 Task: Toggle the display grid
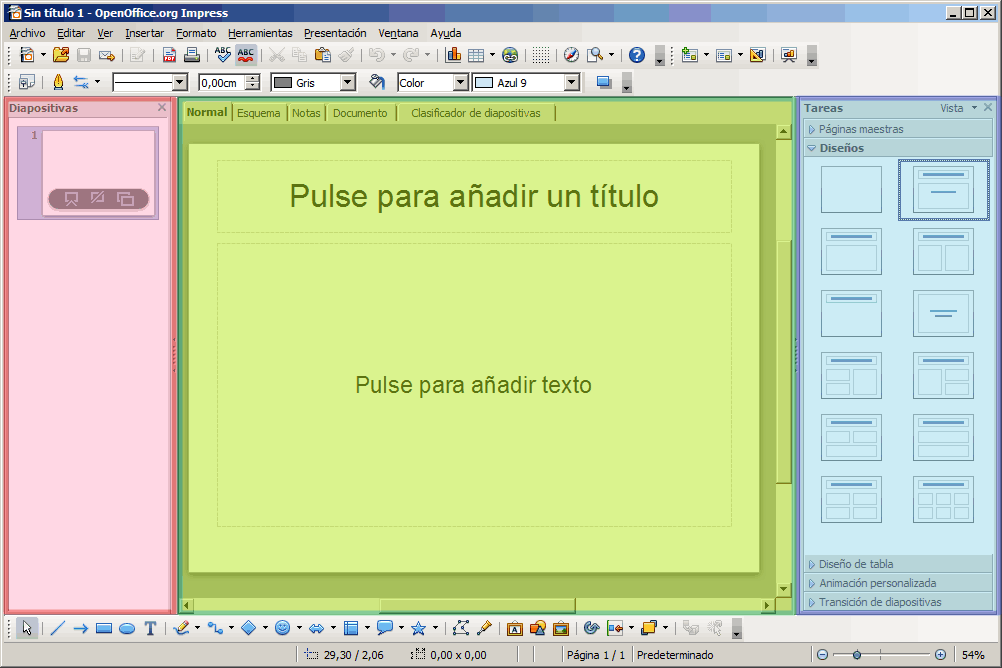(x=541, y=55)
